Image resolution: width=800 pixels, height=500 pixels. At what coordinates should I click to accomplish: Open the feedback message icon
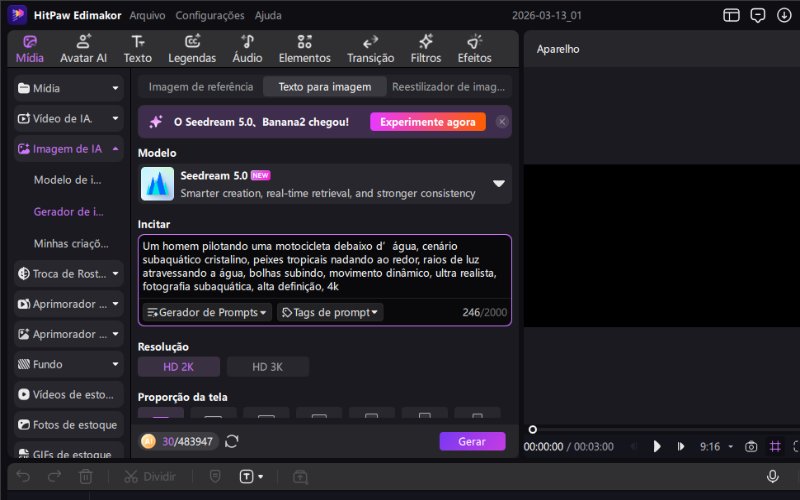pyautogui.click(x=758, y=15)
